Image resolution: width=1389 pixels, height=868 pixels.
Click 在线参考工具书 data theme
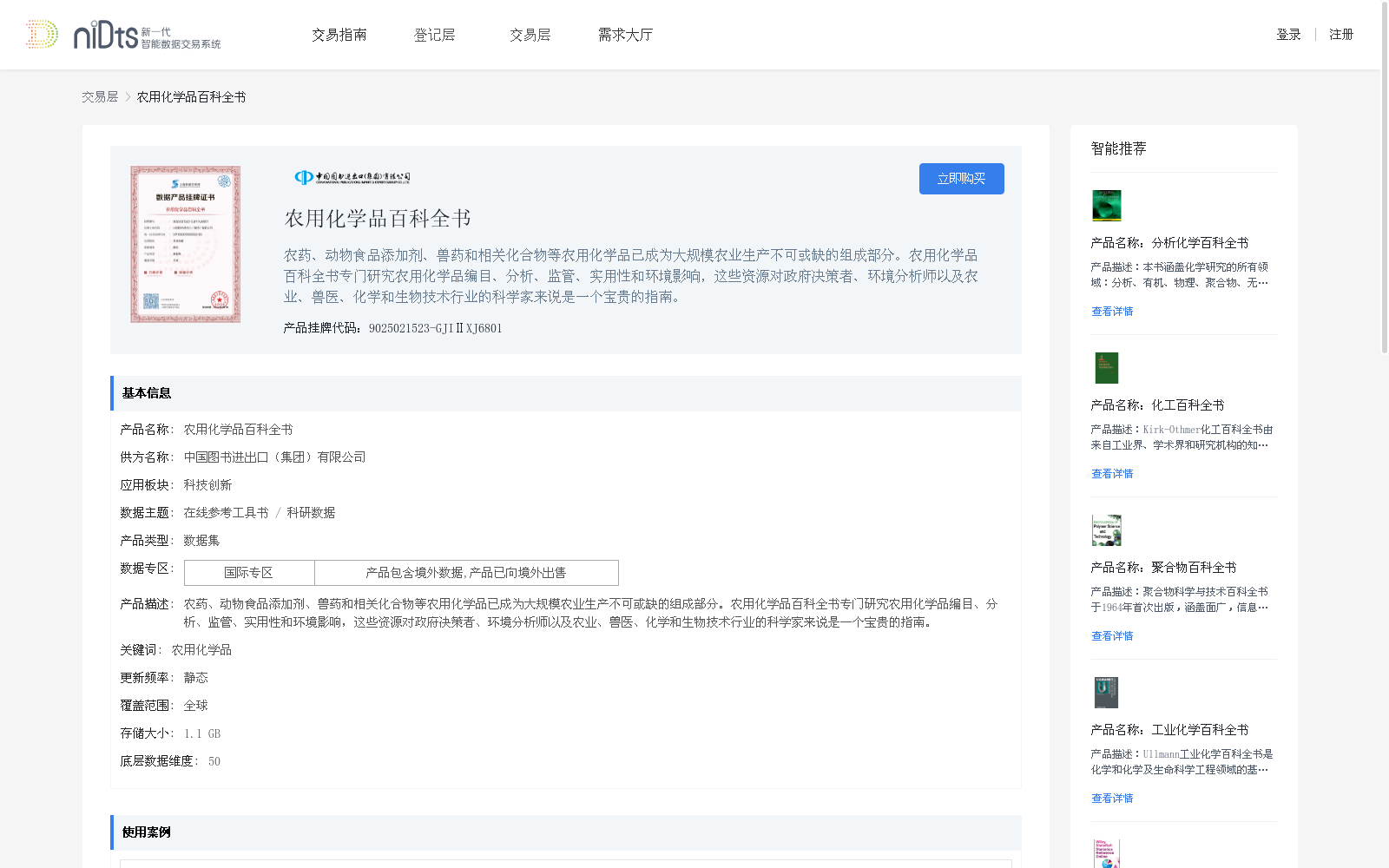click(226, 513)
